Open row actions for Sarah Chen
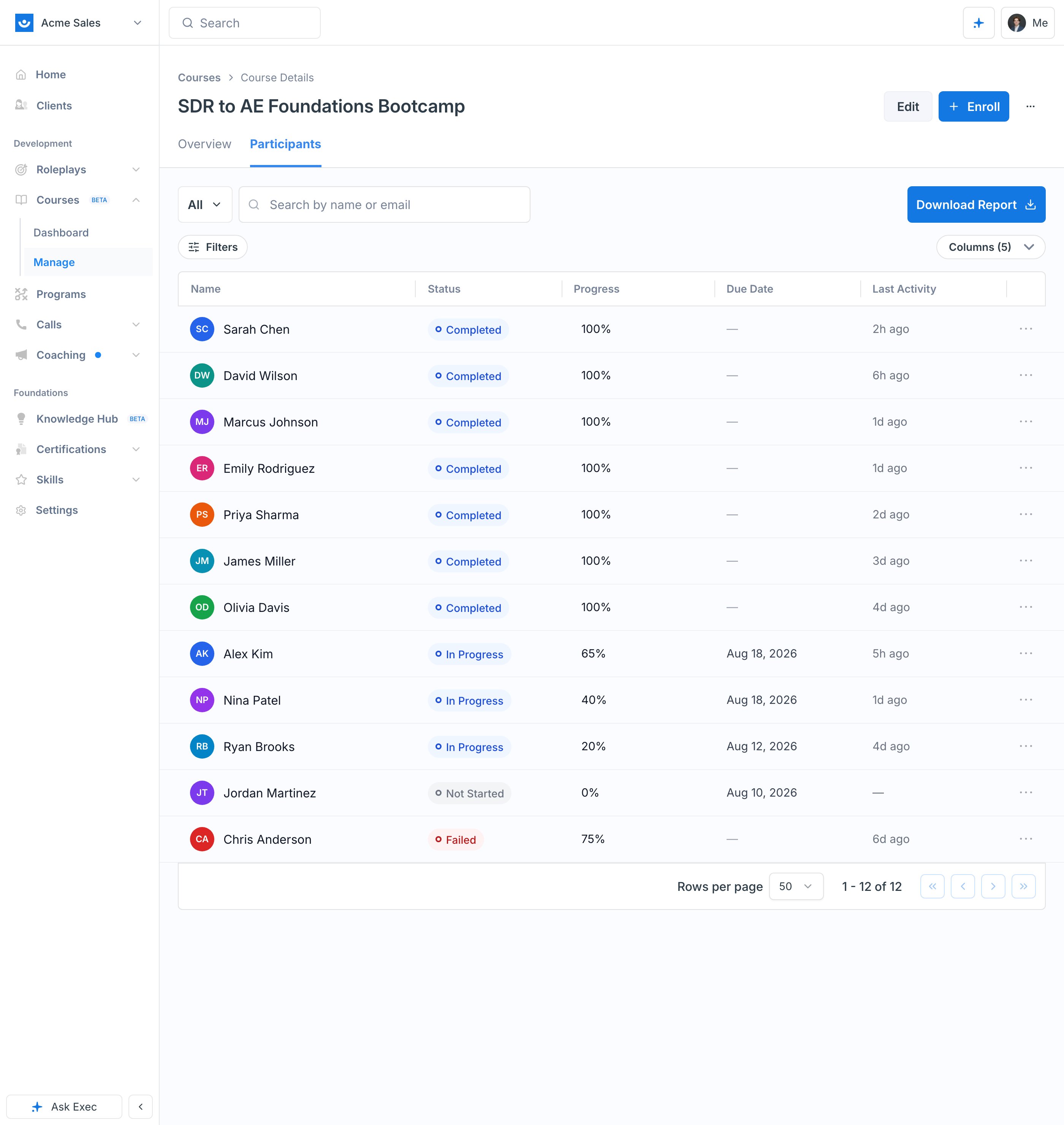1064x1125 pixels. (x=1026, y=329)
